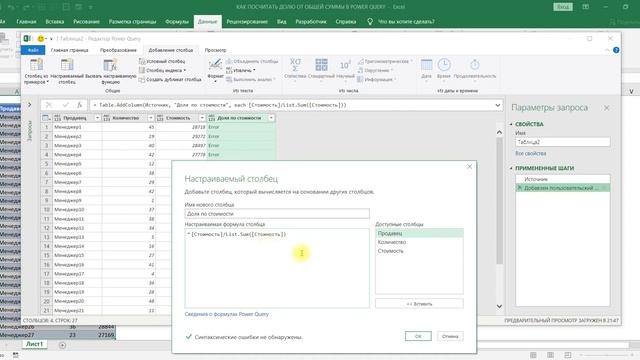Click the fx icon in formula bar

pyautogui.click(x=79, y=105)
